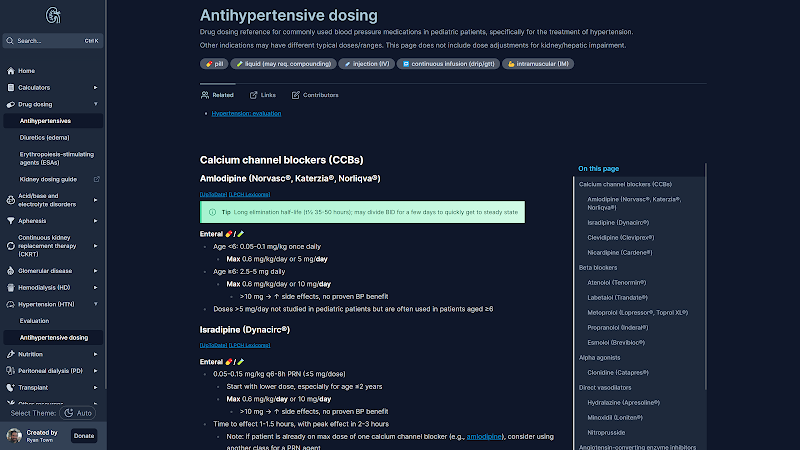Click the Acid/base disorders icon
800x450 pixels.
coord(11,200)
